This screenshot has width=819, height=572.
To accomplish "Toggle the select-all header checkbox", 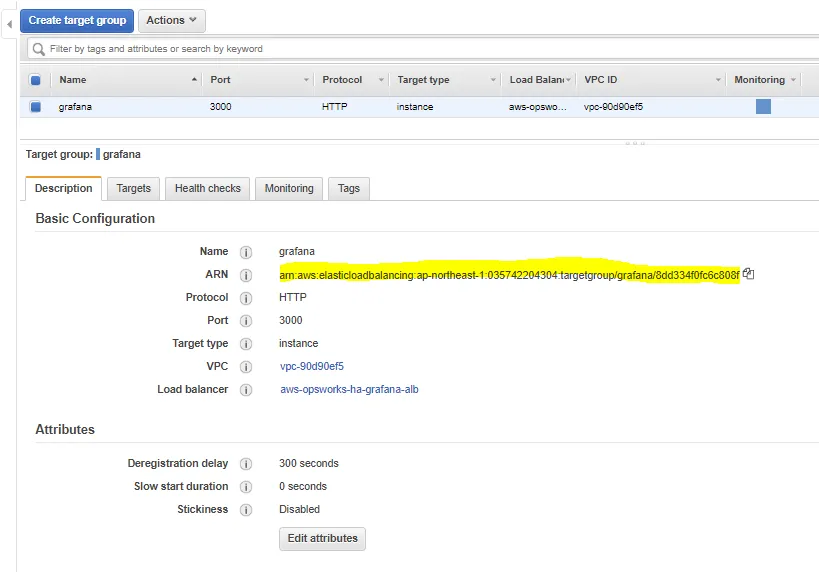I will (36, 80).
